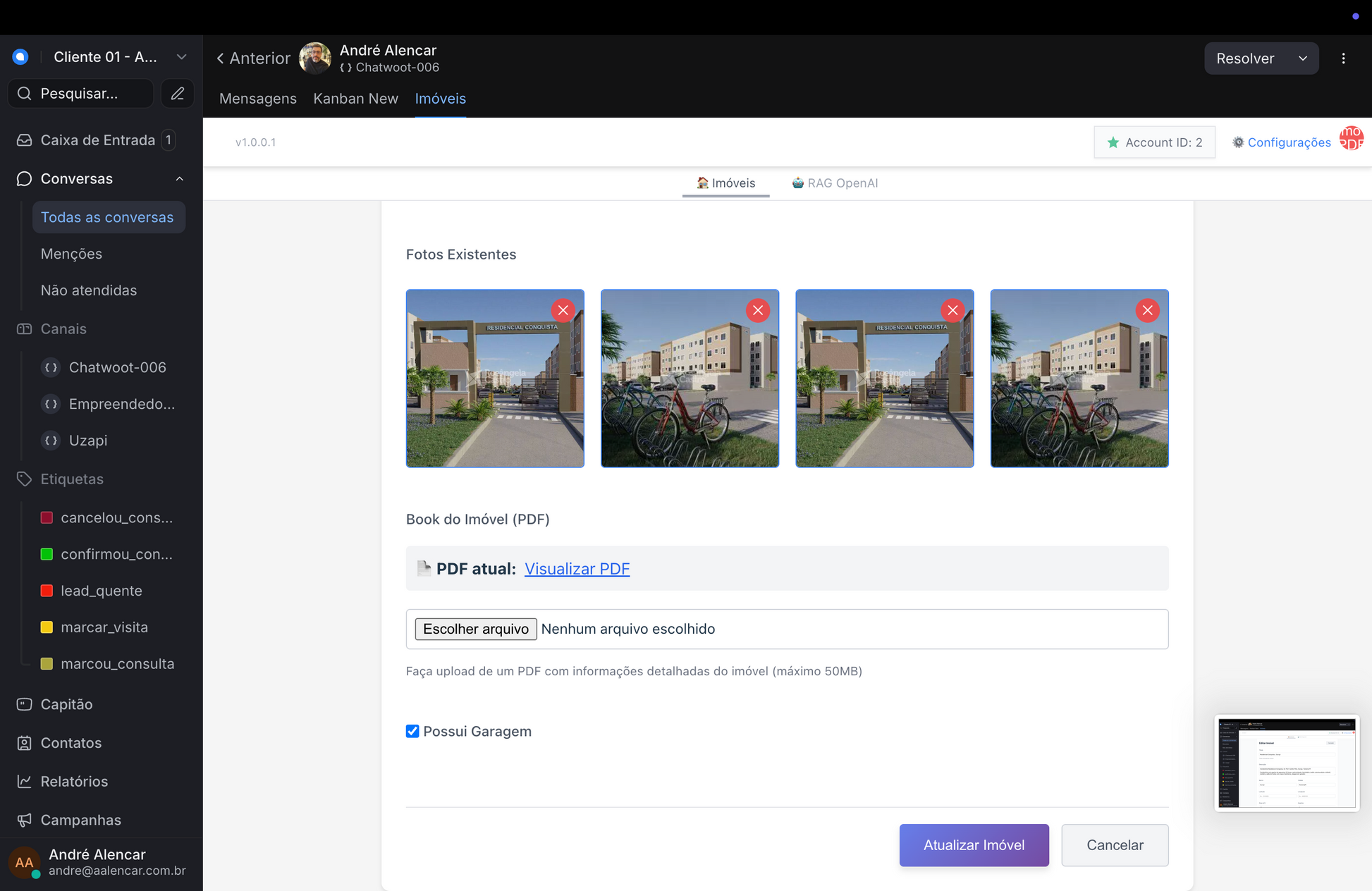
Task: Open the Visualizar PDF link
Action: tap(576, 569)
